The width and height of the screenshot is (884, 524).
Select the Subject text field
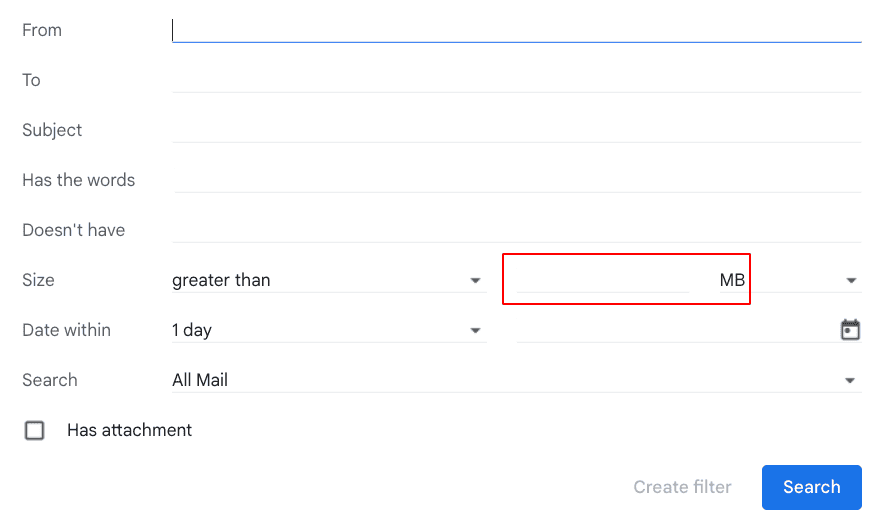(x=516, y=130)
